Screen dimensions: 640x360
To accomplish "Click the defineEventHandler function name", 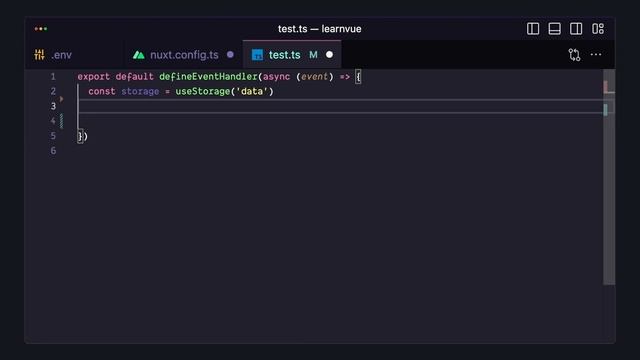I will 208,77.
